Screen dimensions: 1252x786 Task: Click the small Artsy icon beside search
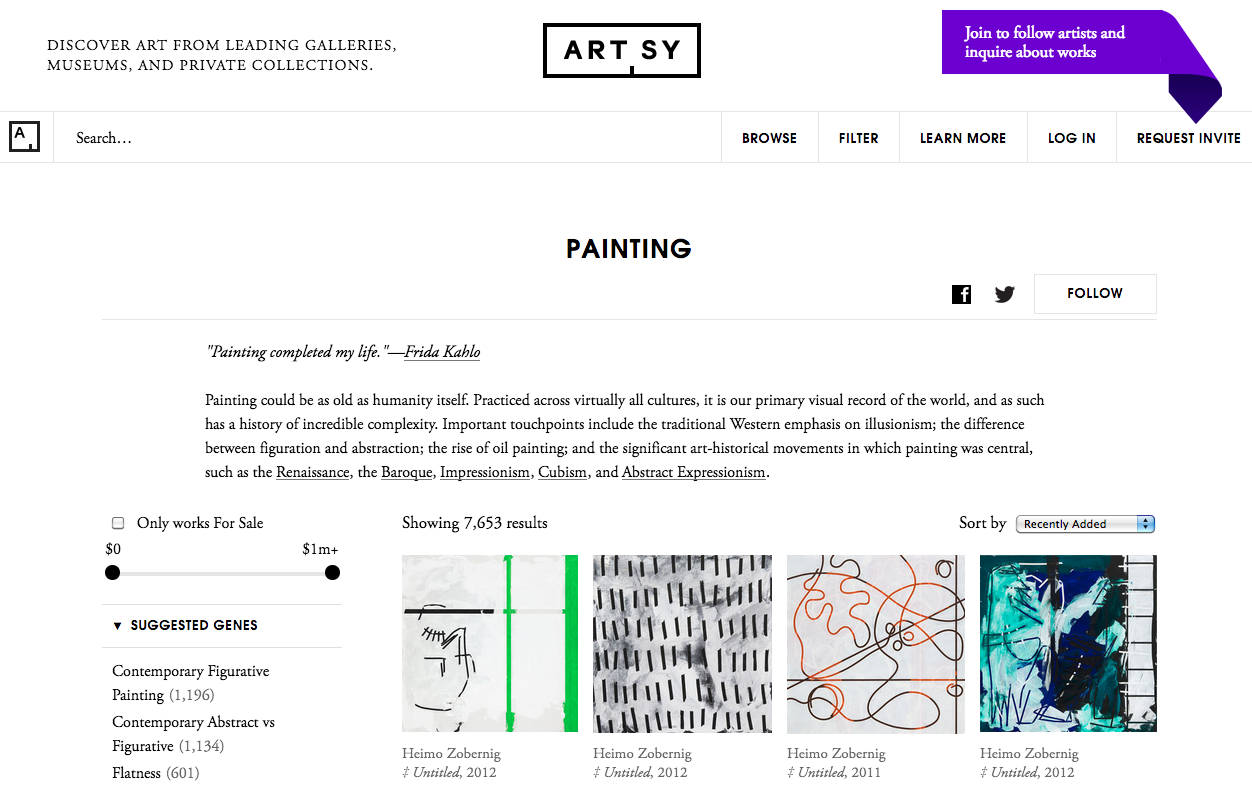pos(24,137)
